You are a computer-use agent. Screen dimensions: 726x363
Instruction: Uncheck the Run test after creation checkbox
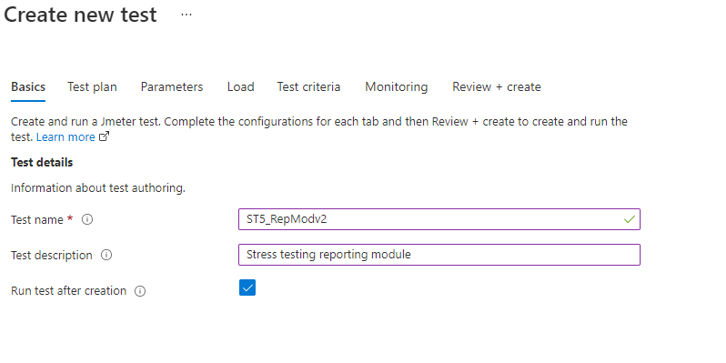(x=247, y=288)
